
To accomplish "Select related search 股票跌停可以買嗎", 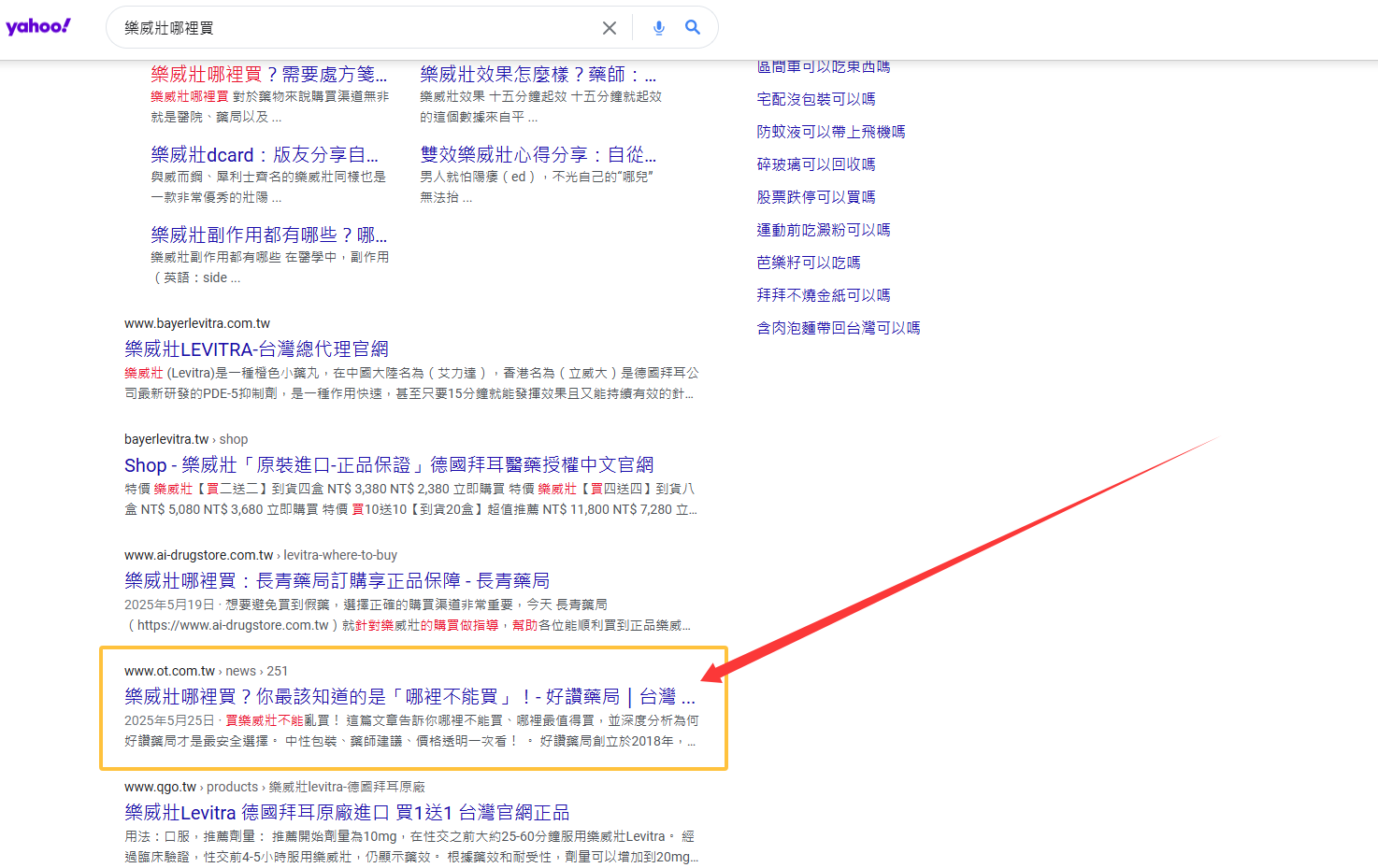I will [816, 197].
